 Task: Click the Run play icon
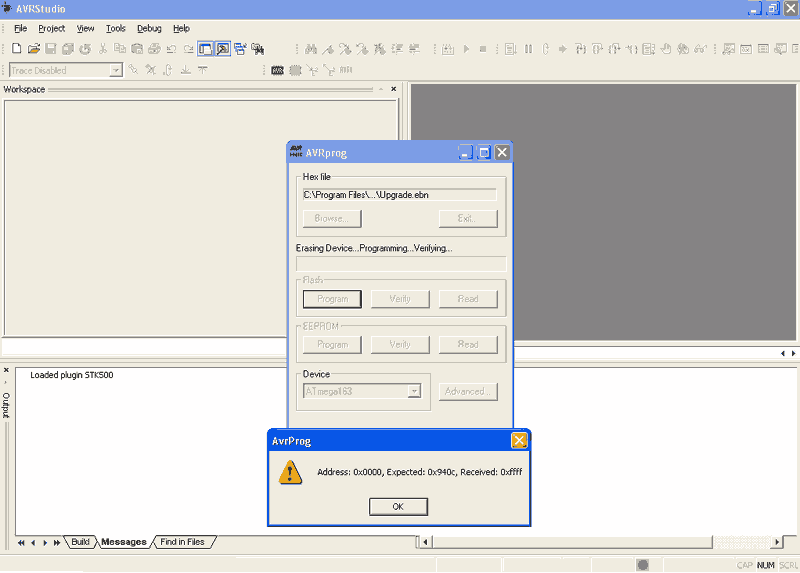pyautogui.click(x=464, y=48)
